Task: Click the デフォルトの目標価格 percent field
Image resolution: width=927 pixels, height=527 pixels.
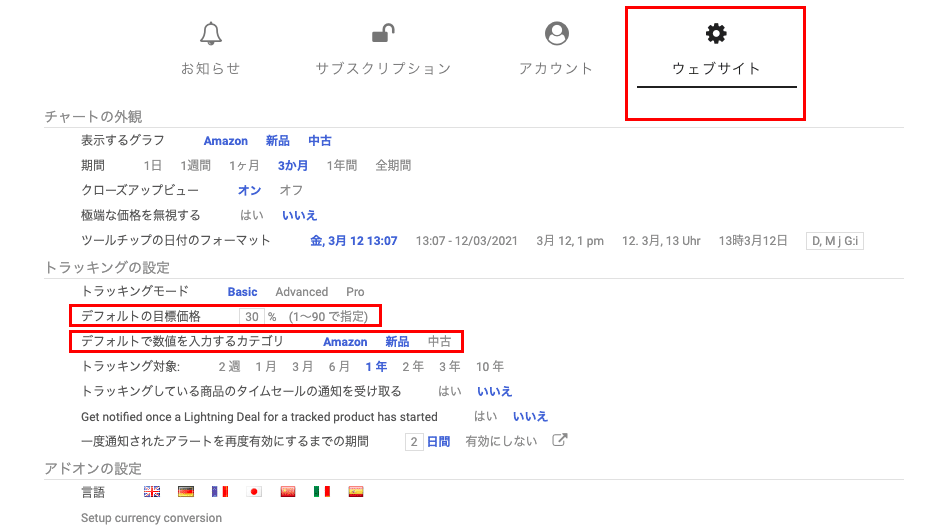Action: 252,316
